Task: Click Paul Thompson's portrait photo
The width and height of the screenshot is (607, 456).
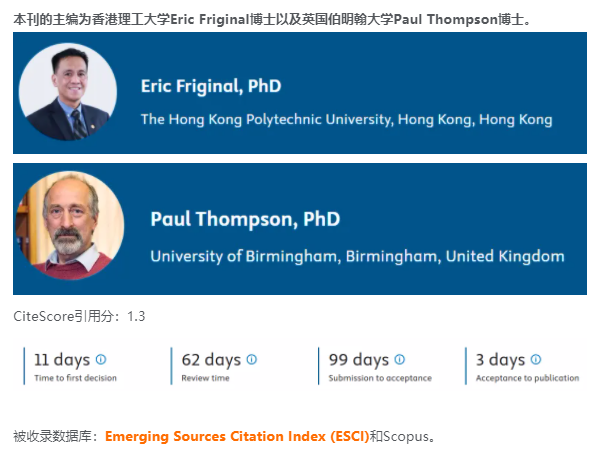Action: pyautogui.click(x=69, y=226)
